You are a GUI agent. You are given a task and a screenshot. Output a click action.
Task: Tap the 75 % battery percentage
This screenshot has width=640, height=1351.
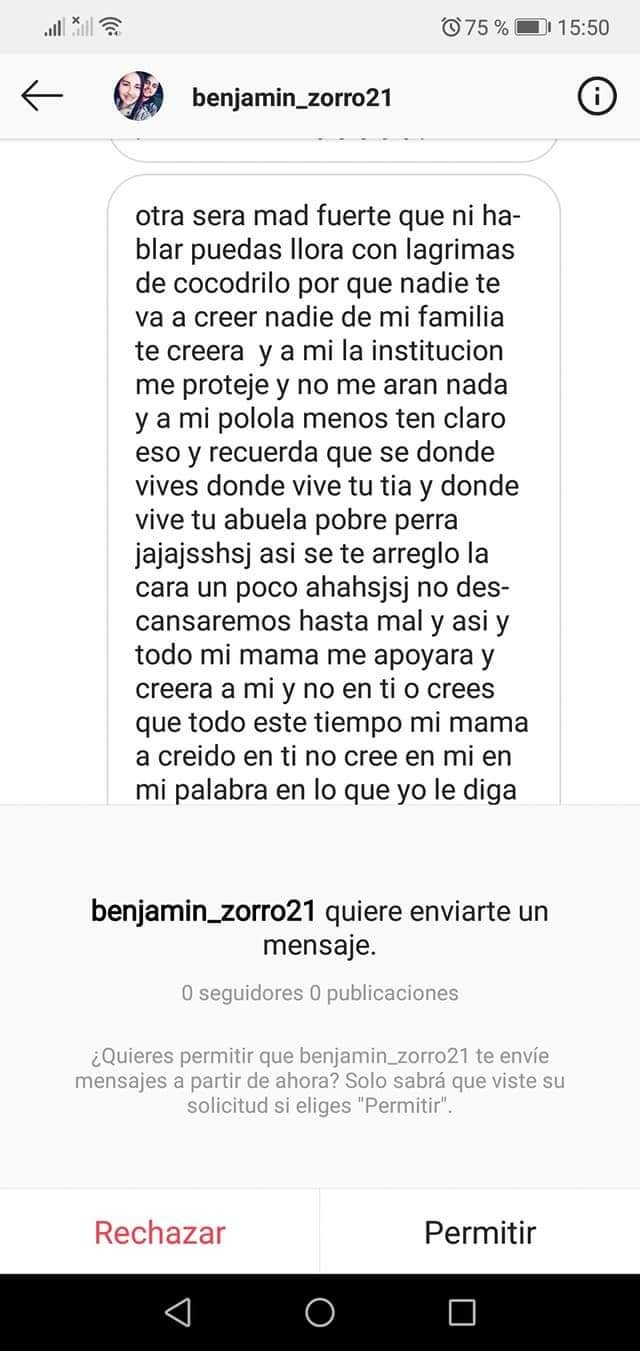(x=487, y=27)
